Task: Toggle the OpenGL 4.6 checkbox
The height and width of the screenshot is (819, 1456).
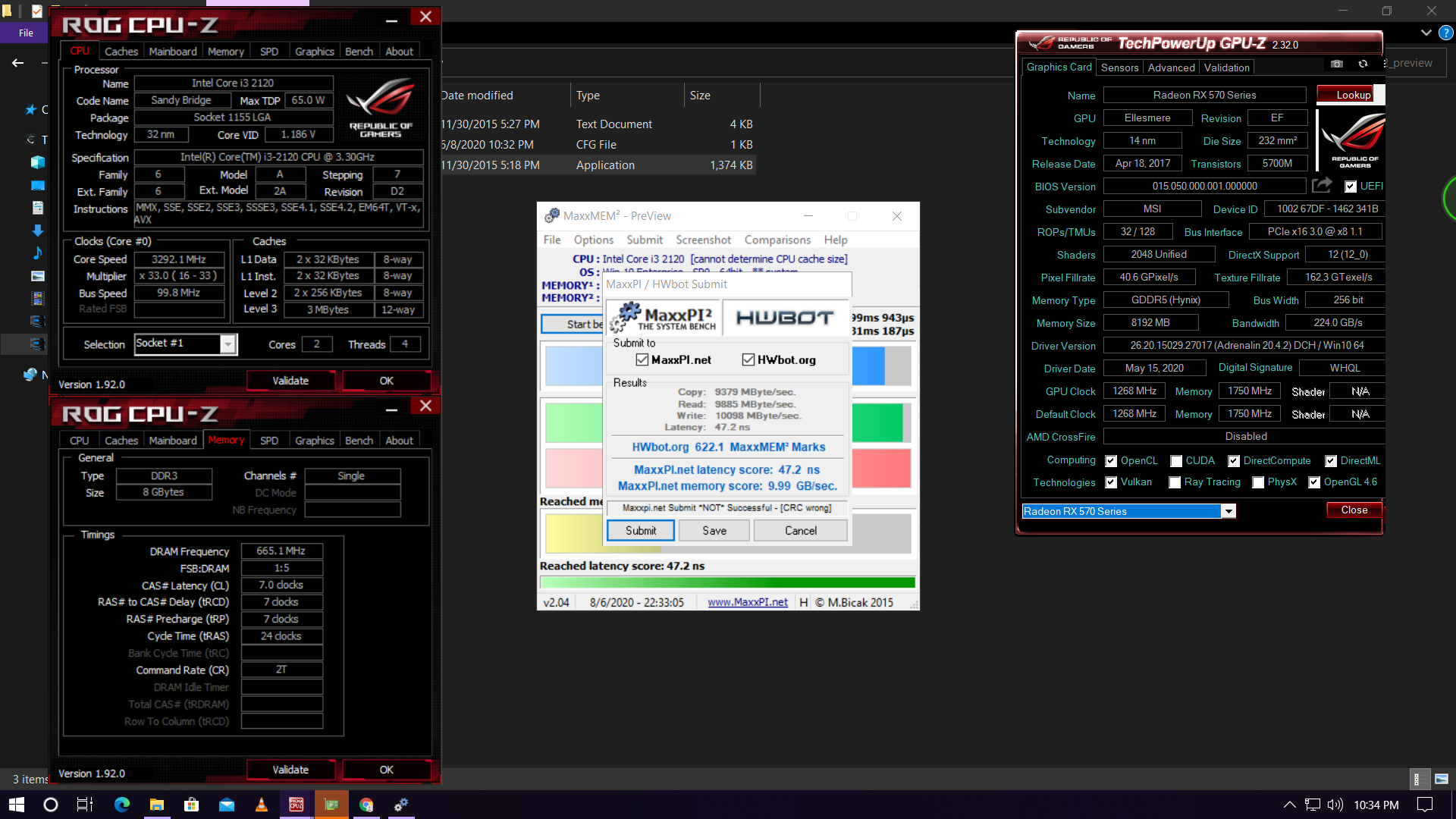Action: point(1314,482)
